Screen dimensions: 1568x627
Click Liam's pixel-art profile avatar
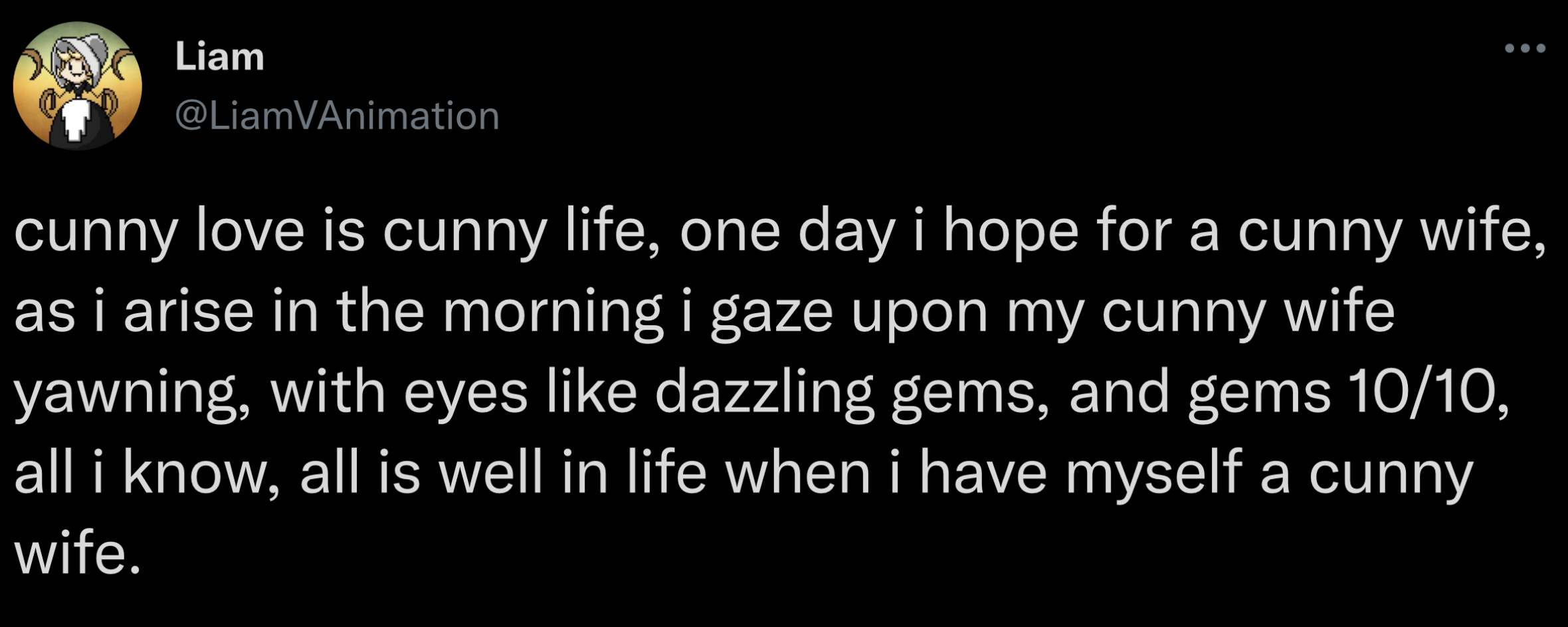pyautogui.click(x=78, y=86)
